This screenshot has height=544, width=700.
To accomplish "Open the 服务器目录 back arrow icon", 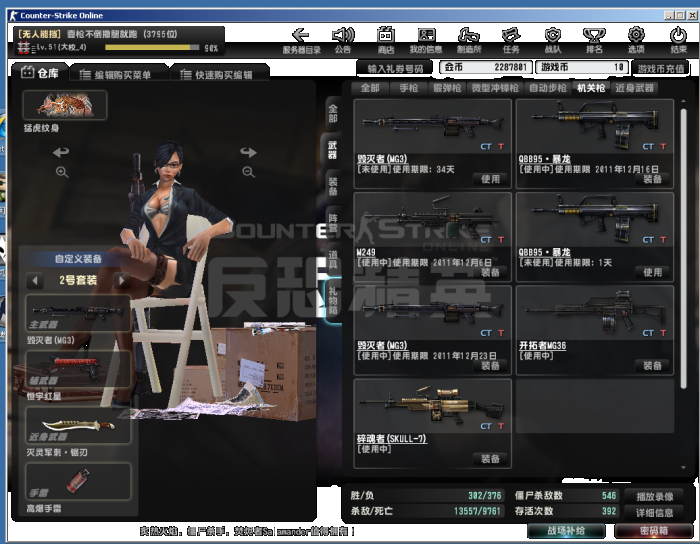I will point(301,36).
